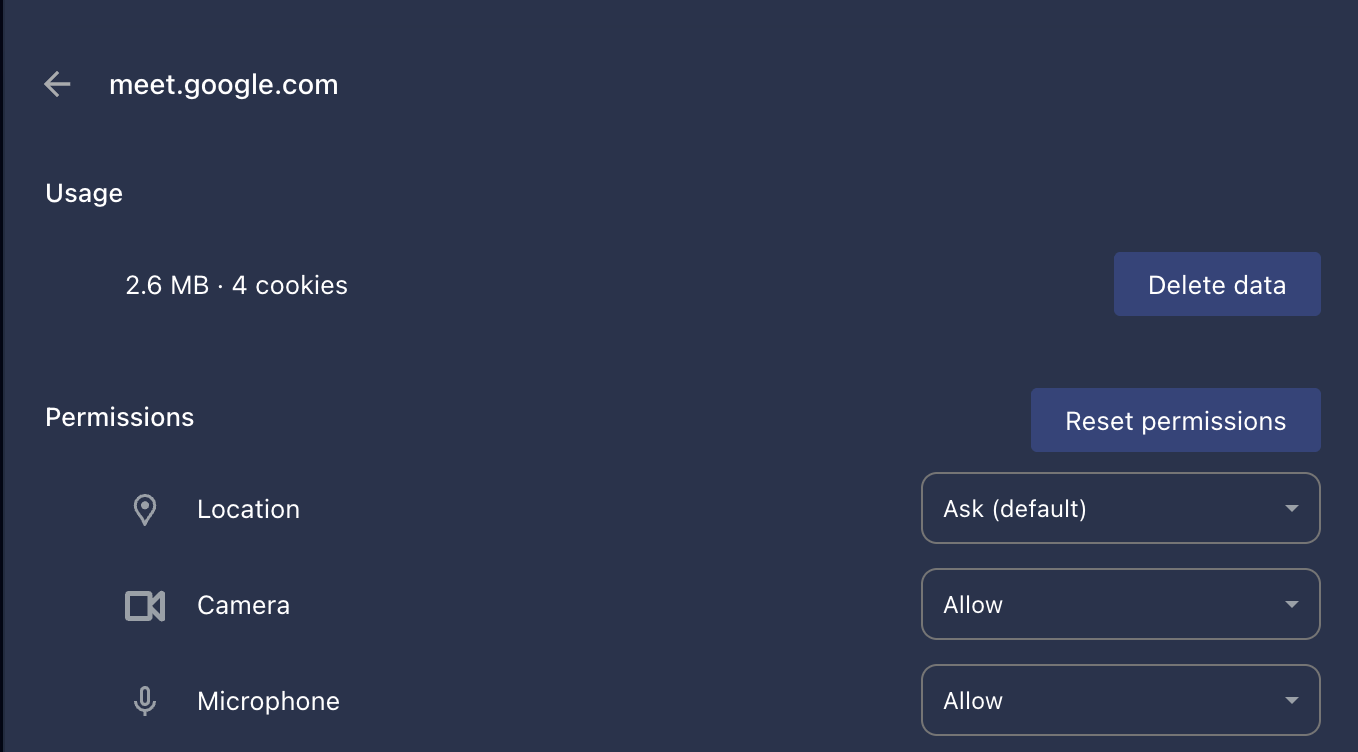Click the Reset permissions button
This screenshot has width=1358, height=752.
tap(1175, 420)
